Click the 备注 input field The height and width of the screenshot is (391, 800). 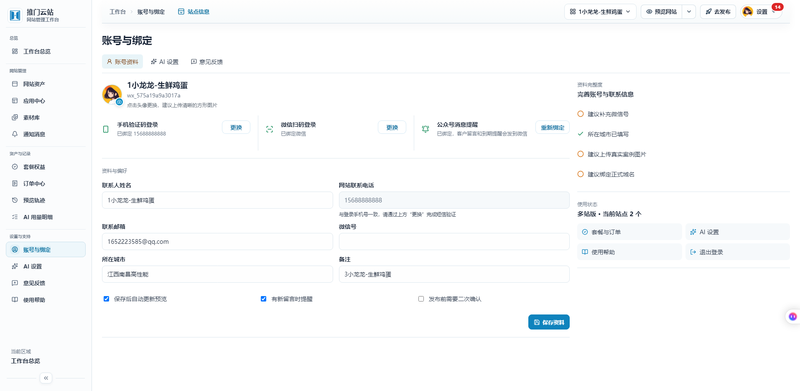pos(454,274)
